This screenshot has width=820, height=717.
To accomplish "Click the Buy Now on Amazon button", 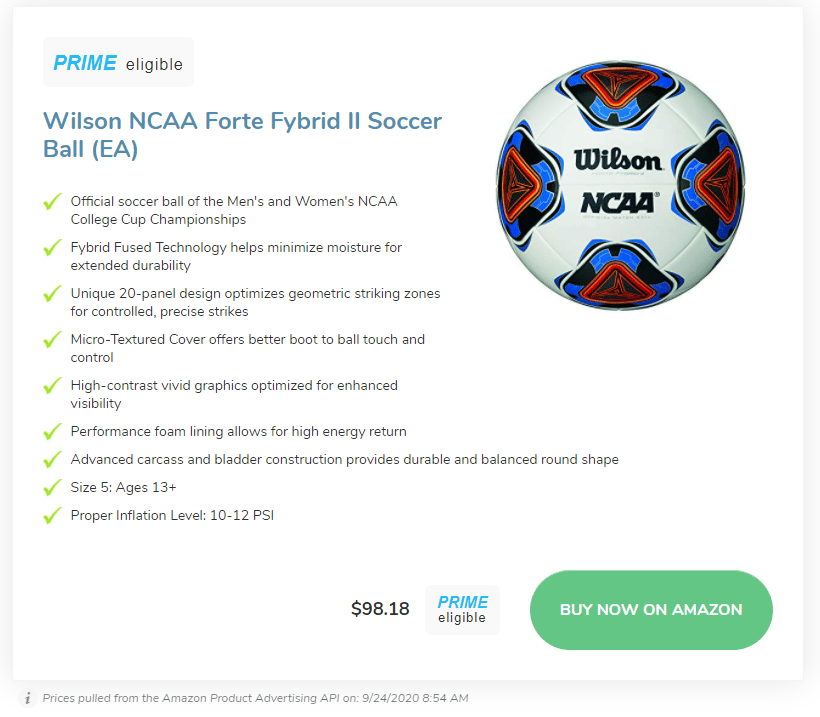I will (x=651, y=610).
